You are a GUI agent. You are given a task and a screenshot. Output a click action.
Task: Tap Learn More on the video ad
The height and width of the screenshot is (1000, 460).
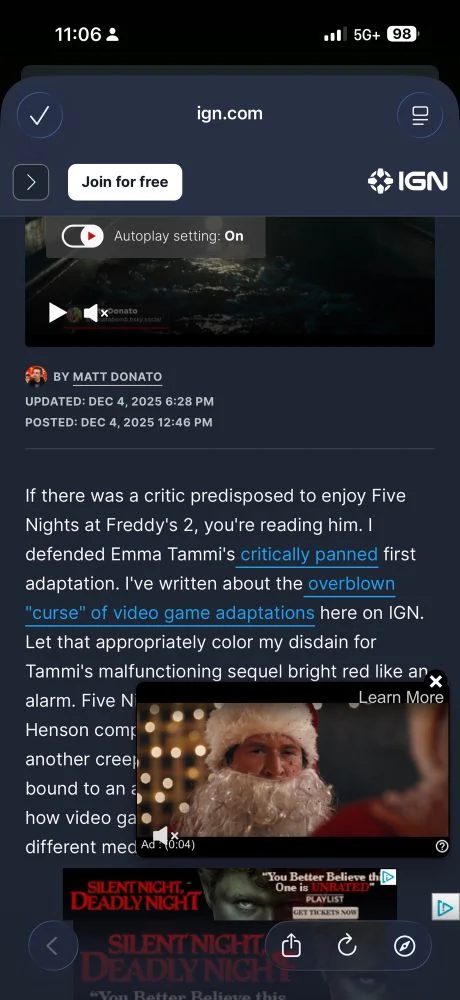pyautogui.click(x=401, y=697)
